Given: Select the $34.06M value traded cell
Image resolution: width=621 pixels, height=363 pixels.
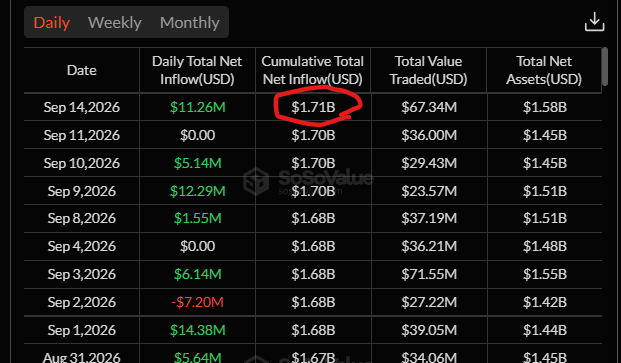Looking at the screenshot, I should coord(429,357).
